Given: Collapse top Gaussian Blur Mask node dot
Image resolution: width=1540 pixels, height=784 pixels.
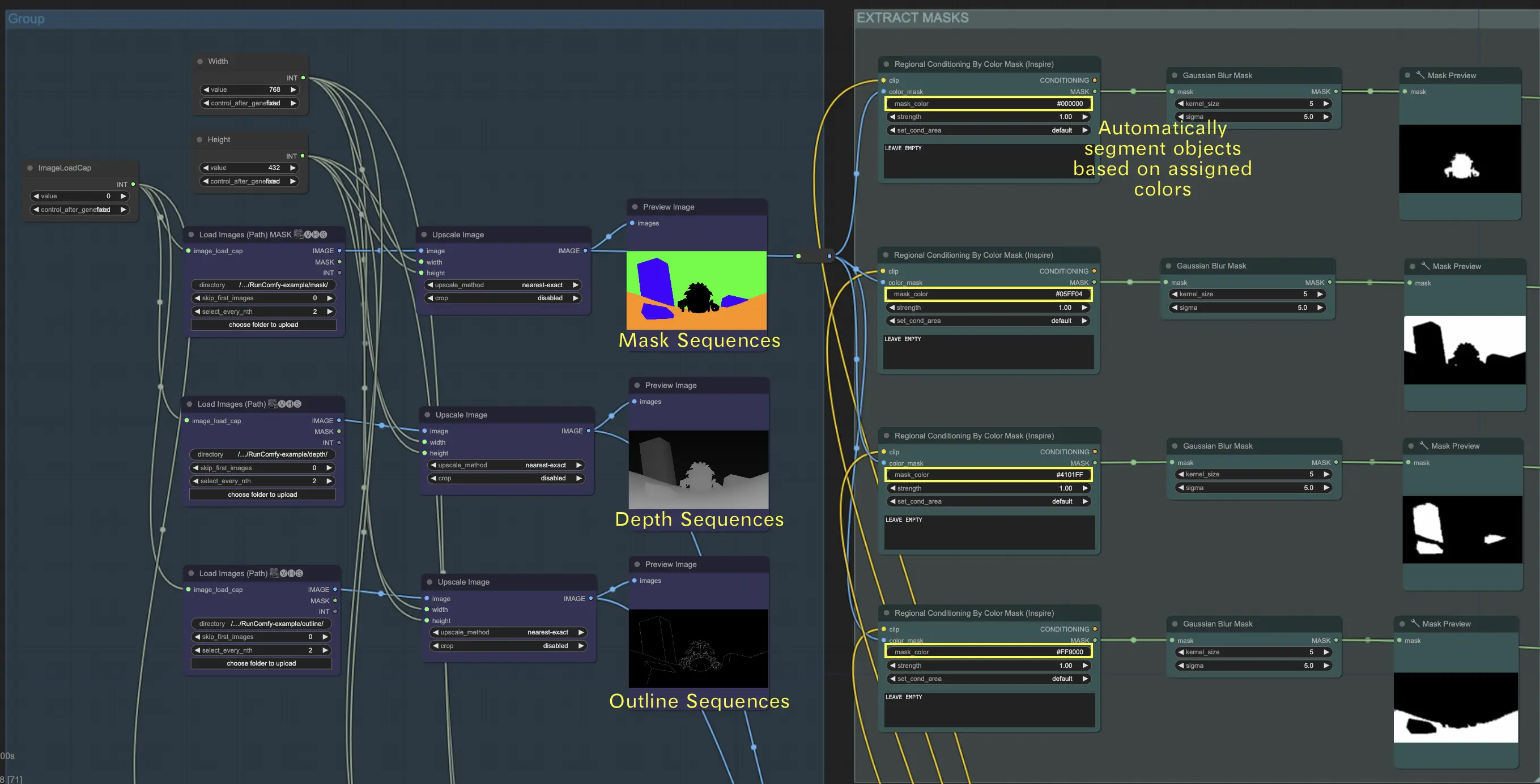Looking at the screenshot, I should (1175, 76).
